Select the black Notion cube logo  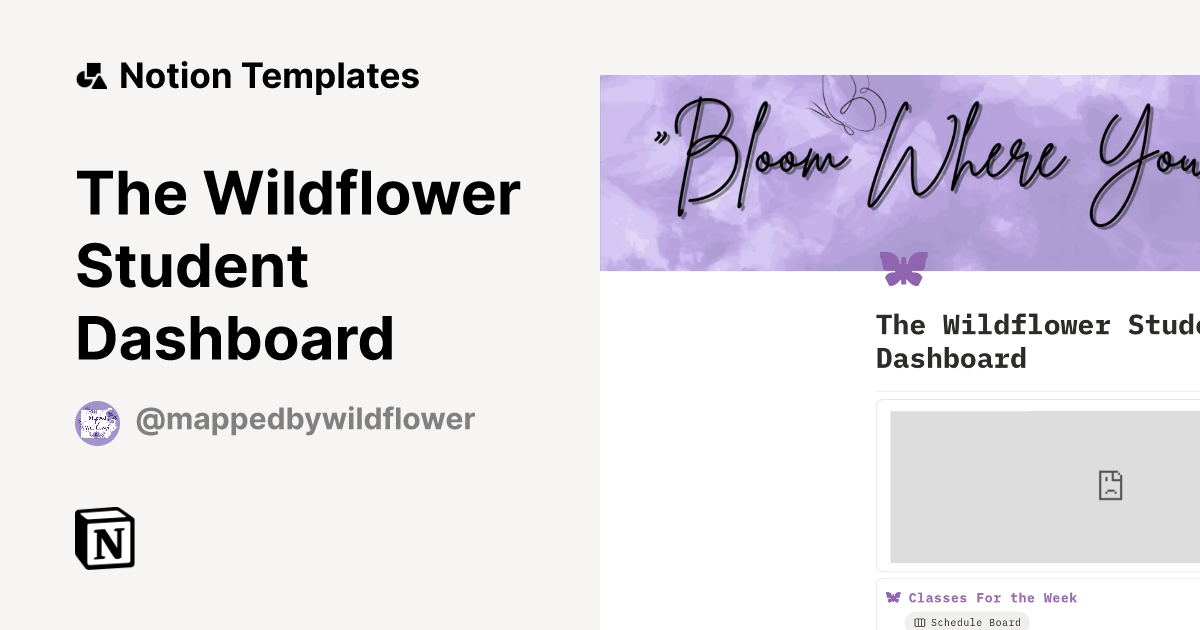coord(105,538)
